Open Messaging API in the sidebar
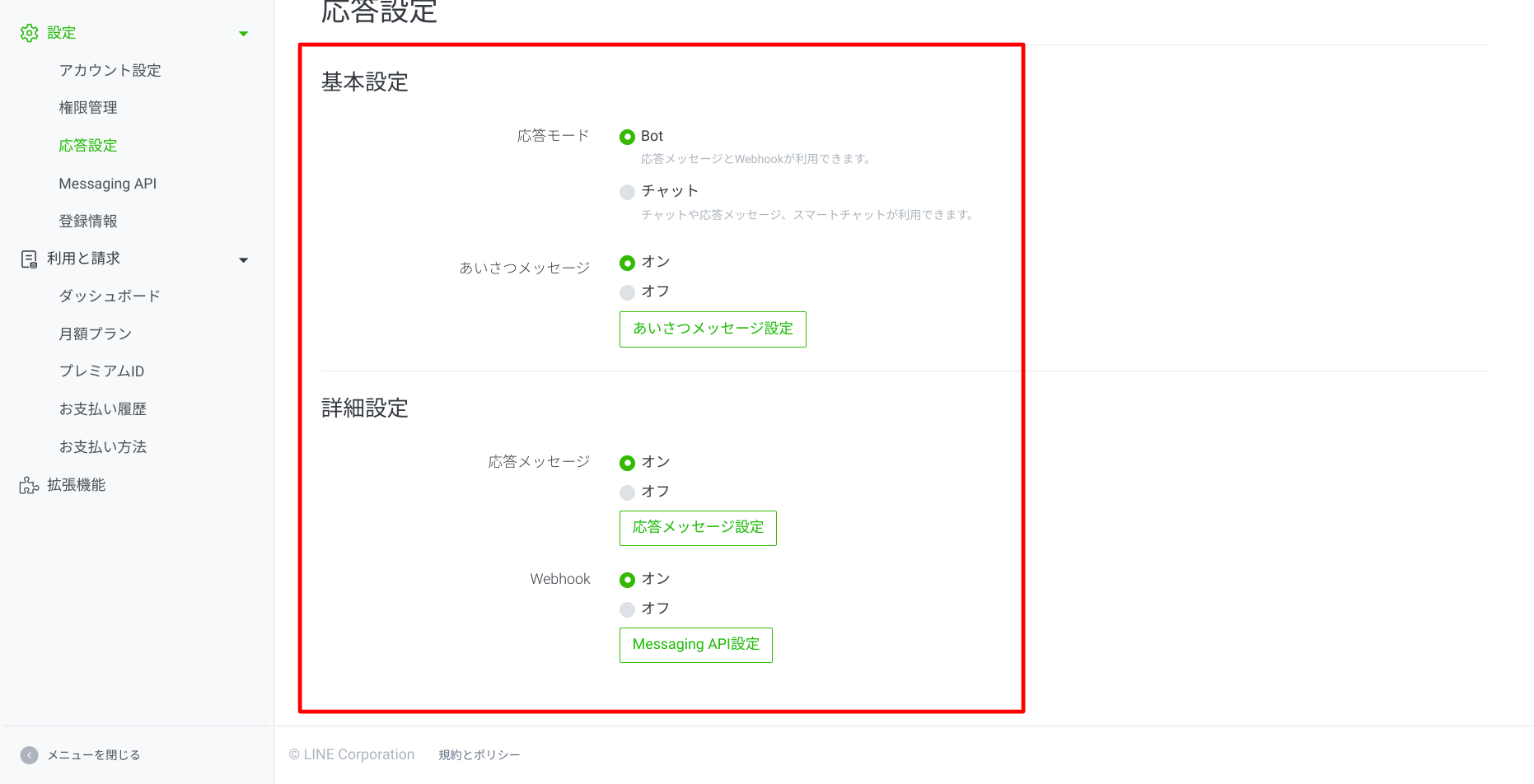The width and height of the screenshot is (1534, 784). 107,184
